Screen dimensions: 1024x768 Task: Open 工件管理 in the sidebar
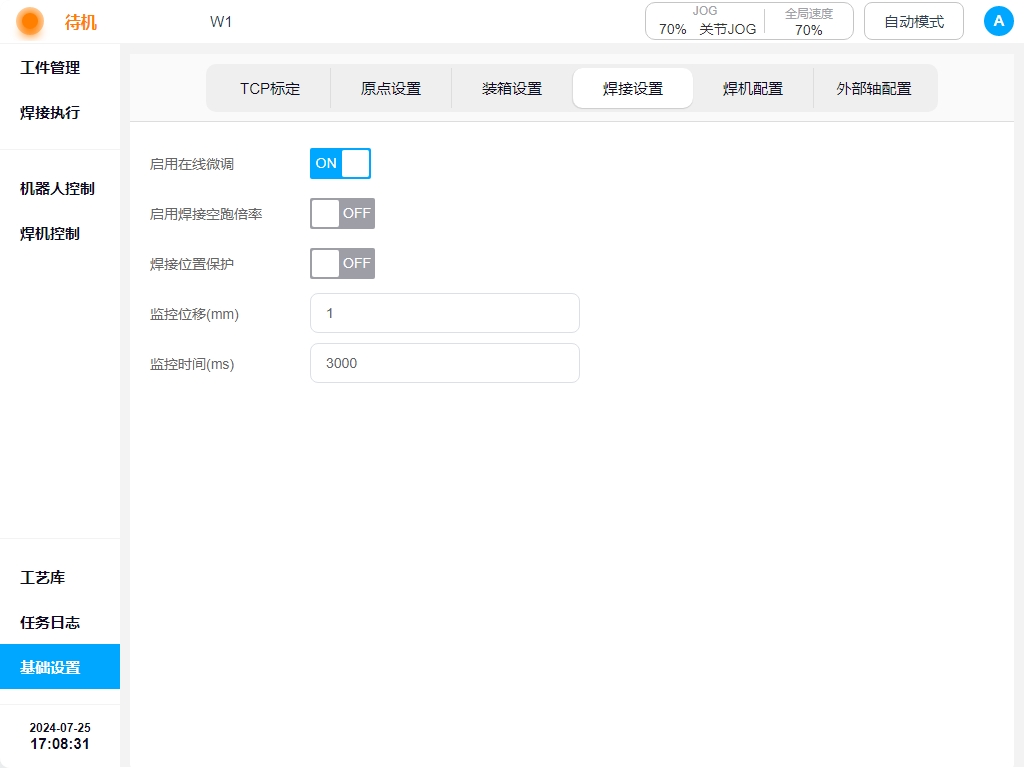coord(50,68)
